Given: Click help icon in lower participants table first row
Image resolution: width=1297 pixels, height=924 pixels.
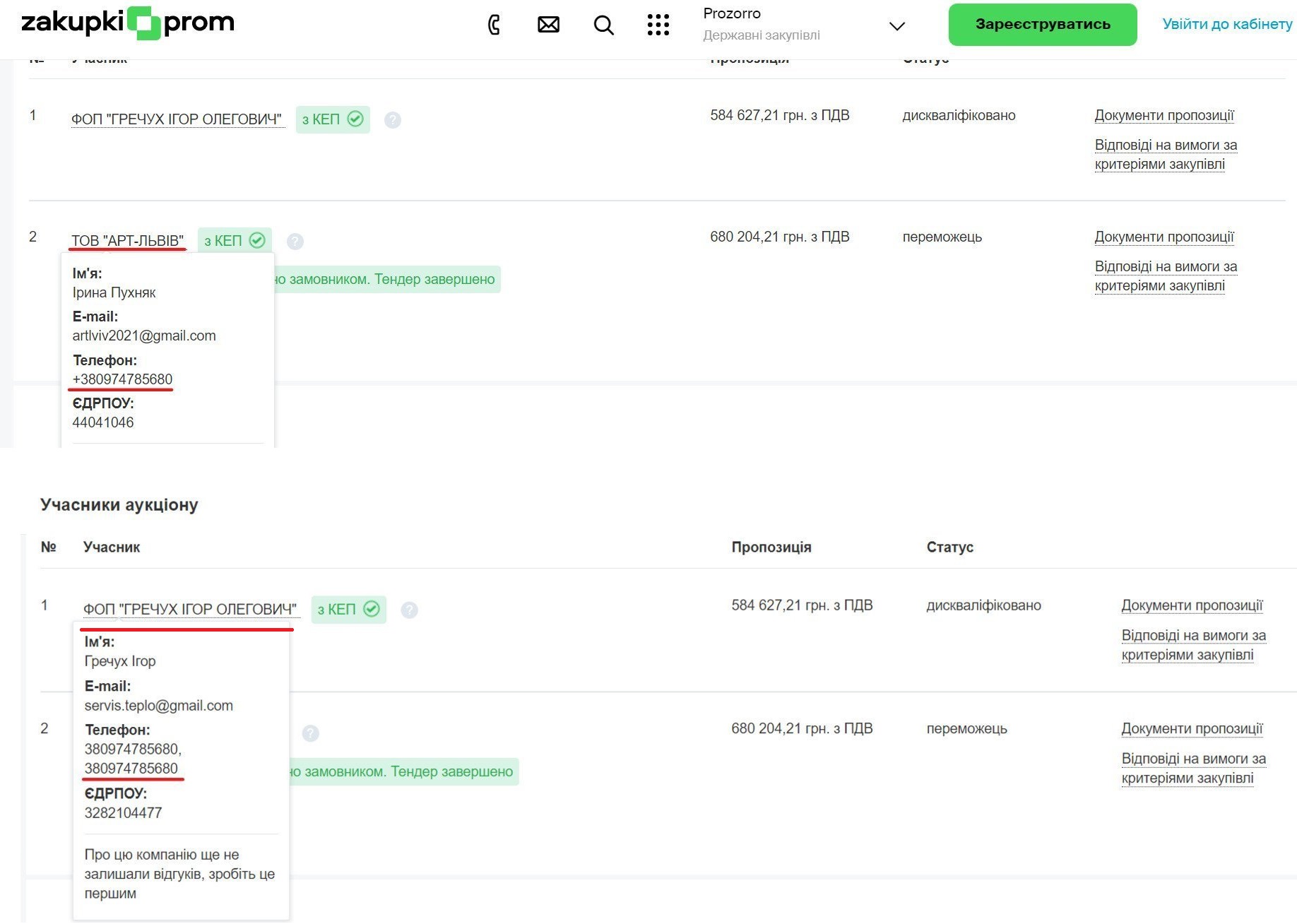Looking at the screenshot, I should [409, 610].
